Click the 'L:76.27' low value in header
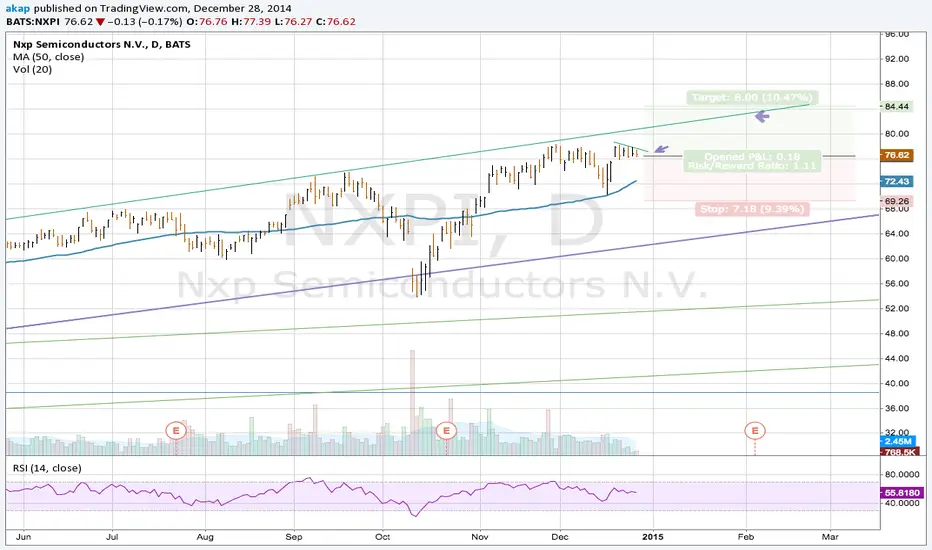Image resolution: width=932 pixels, height=550 pixels. click(293, 21)
